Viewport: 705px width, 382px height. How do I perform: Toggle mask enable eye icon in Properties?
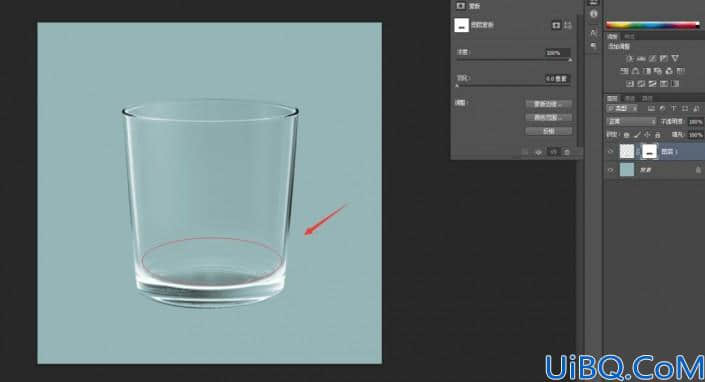(x=538, y=152)
